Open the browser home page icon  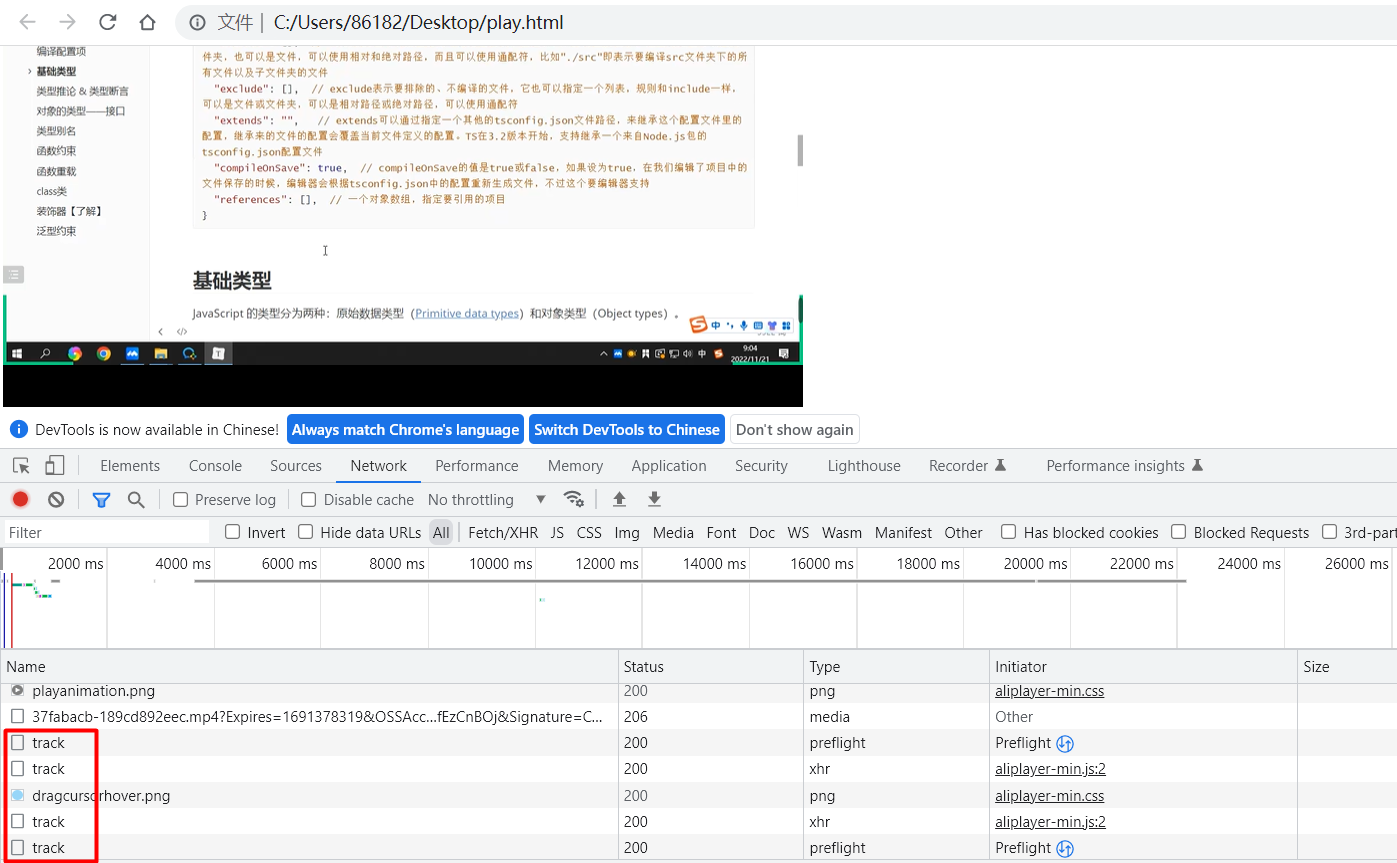(x=147, y=22)
